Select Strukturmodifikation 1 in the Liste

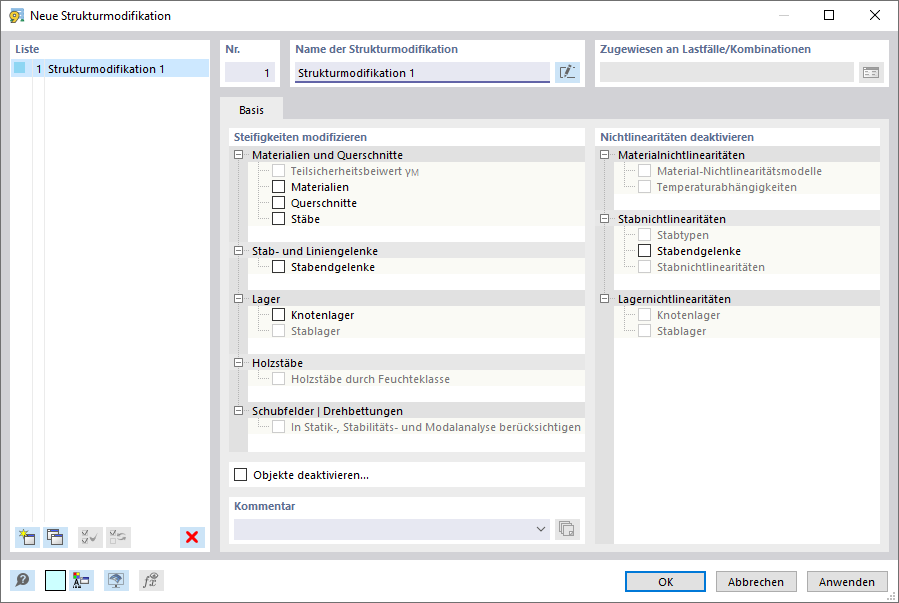[x=110, y=69]
